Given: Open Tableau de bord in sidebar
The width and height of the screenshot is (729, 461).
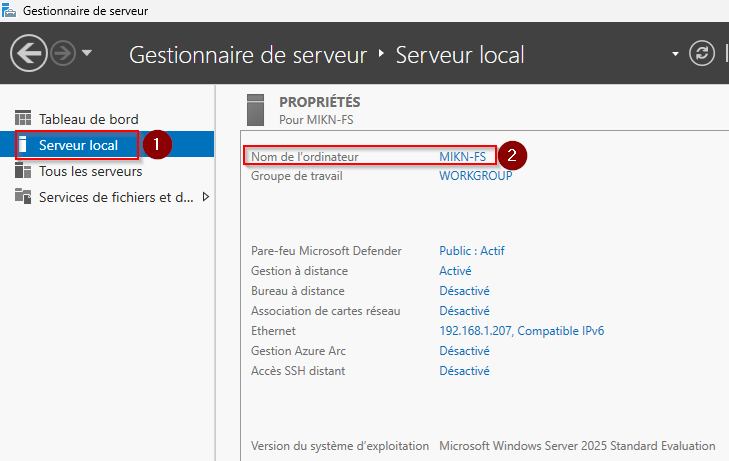Looking at the screenshot, I should coord(88,119).
